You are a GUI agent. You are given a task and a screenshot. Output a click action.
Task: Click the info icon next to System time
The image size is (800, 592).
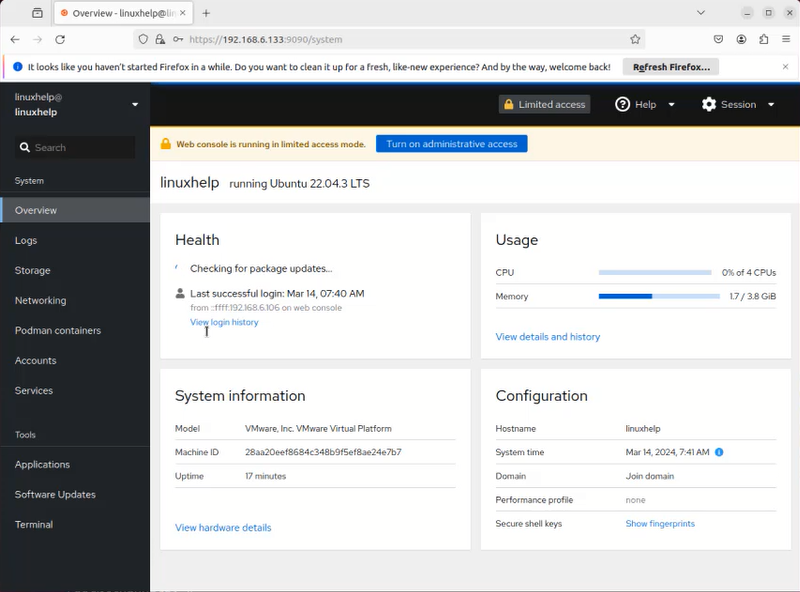pos(719,452)
